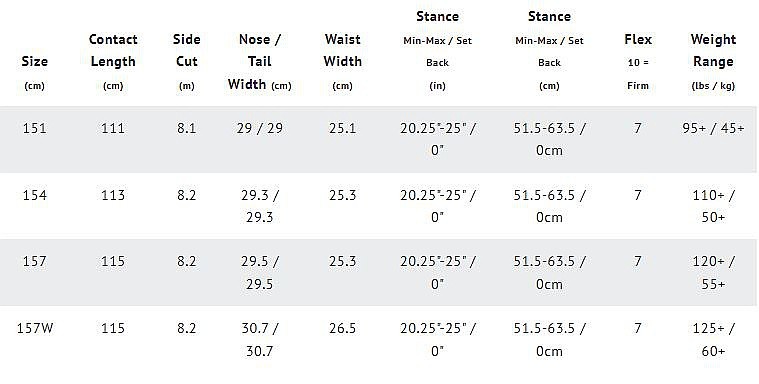This screenshot has height=384, width=759.
Task: Click the 26.5 waist width value
Action: 342,328
